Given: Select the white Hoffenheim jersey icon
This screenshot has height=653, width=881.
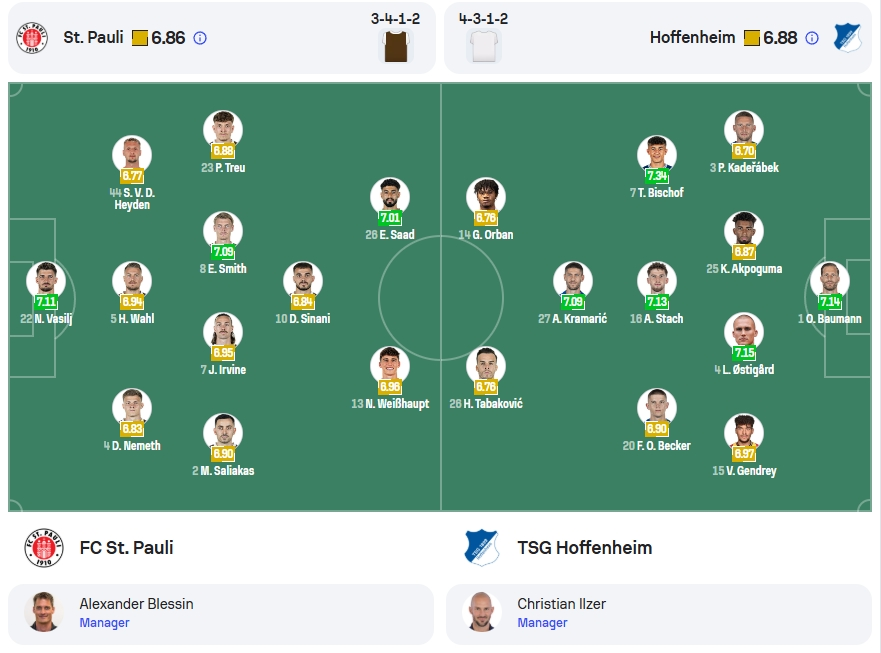Looking at the screenshot, I should pos(484,46).
